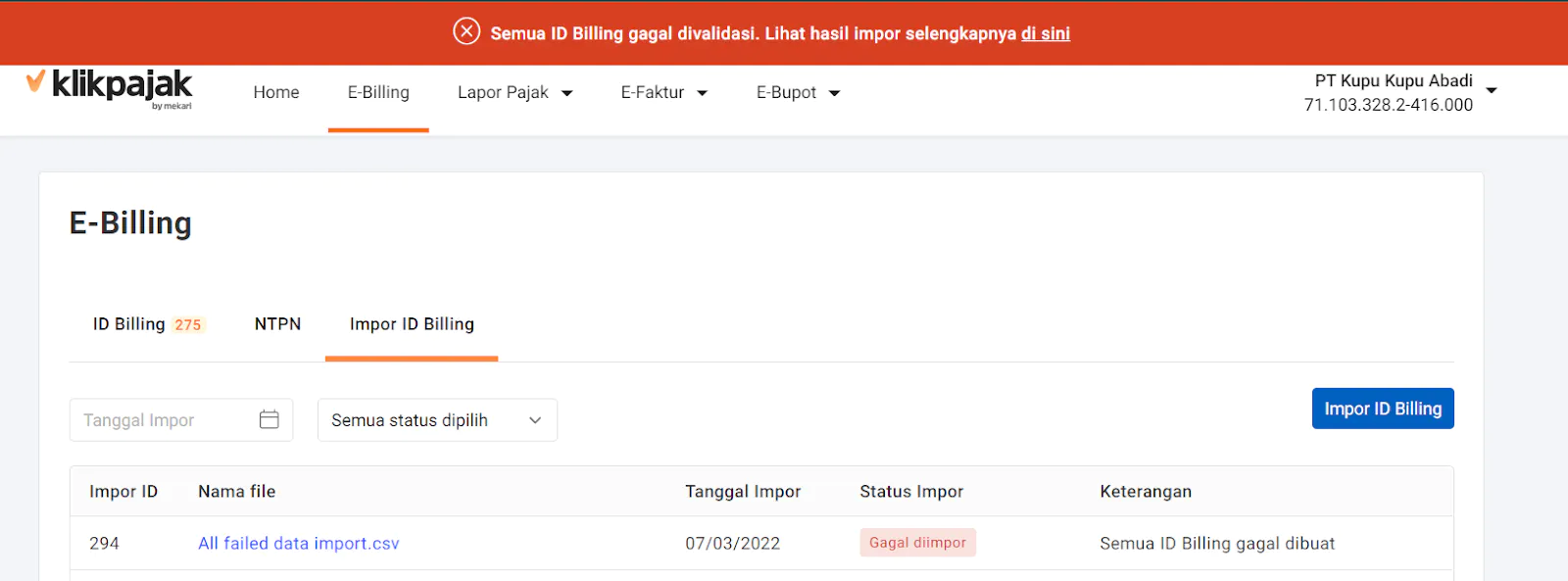This screenshot has width=1568, height=581.
Task: Open the 'di sini' link in banner
Action: [1046, 33]
